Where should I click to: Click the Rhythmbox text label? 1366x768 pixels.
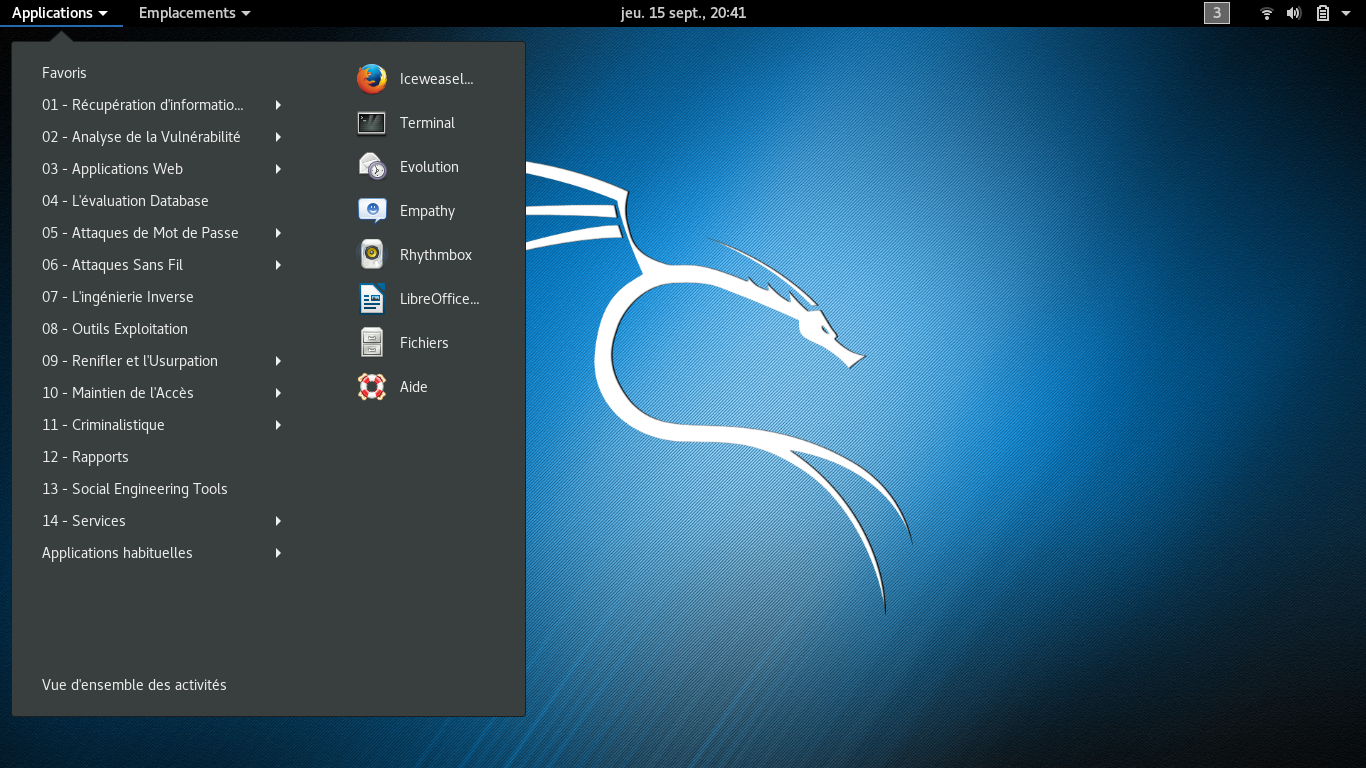436,255
